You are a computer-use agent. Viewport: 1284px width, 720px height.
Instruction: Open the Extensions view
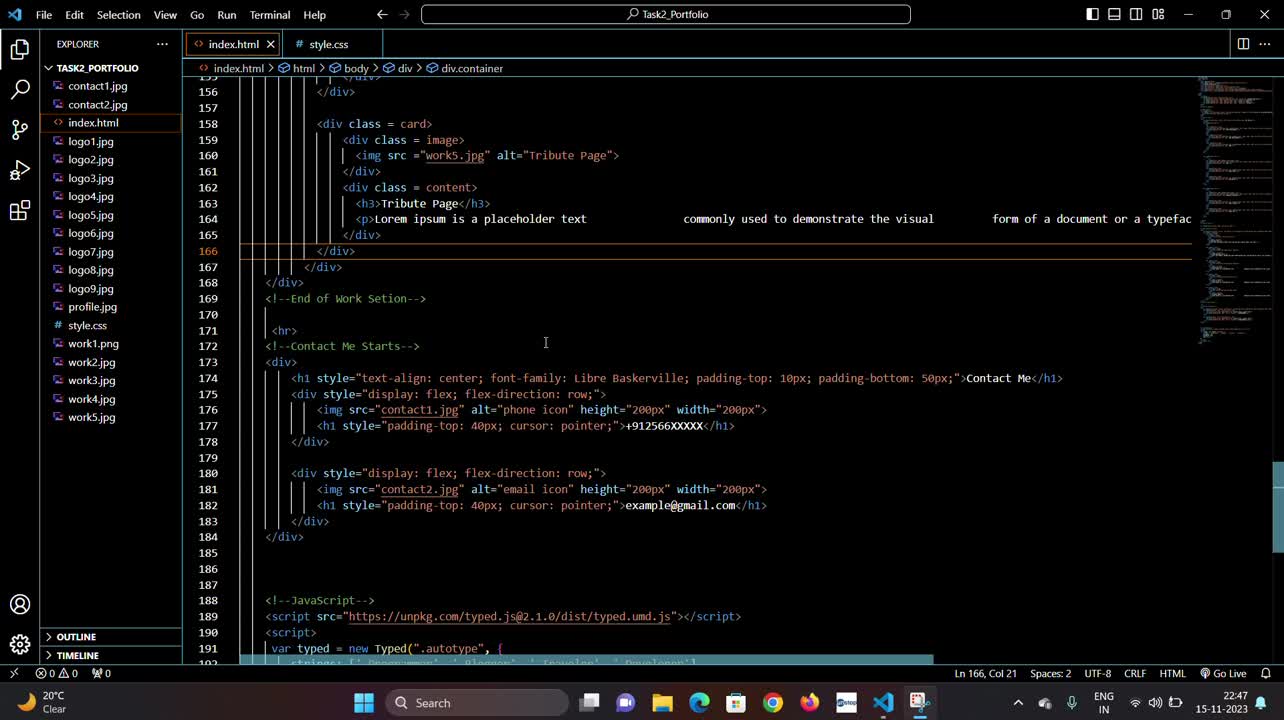pyautogui.click(x=20, y=211)
